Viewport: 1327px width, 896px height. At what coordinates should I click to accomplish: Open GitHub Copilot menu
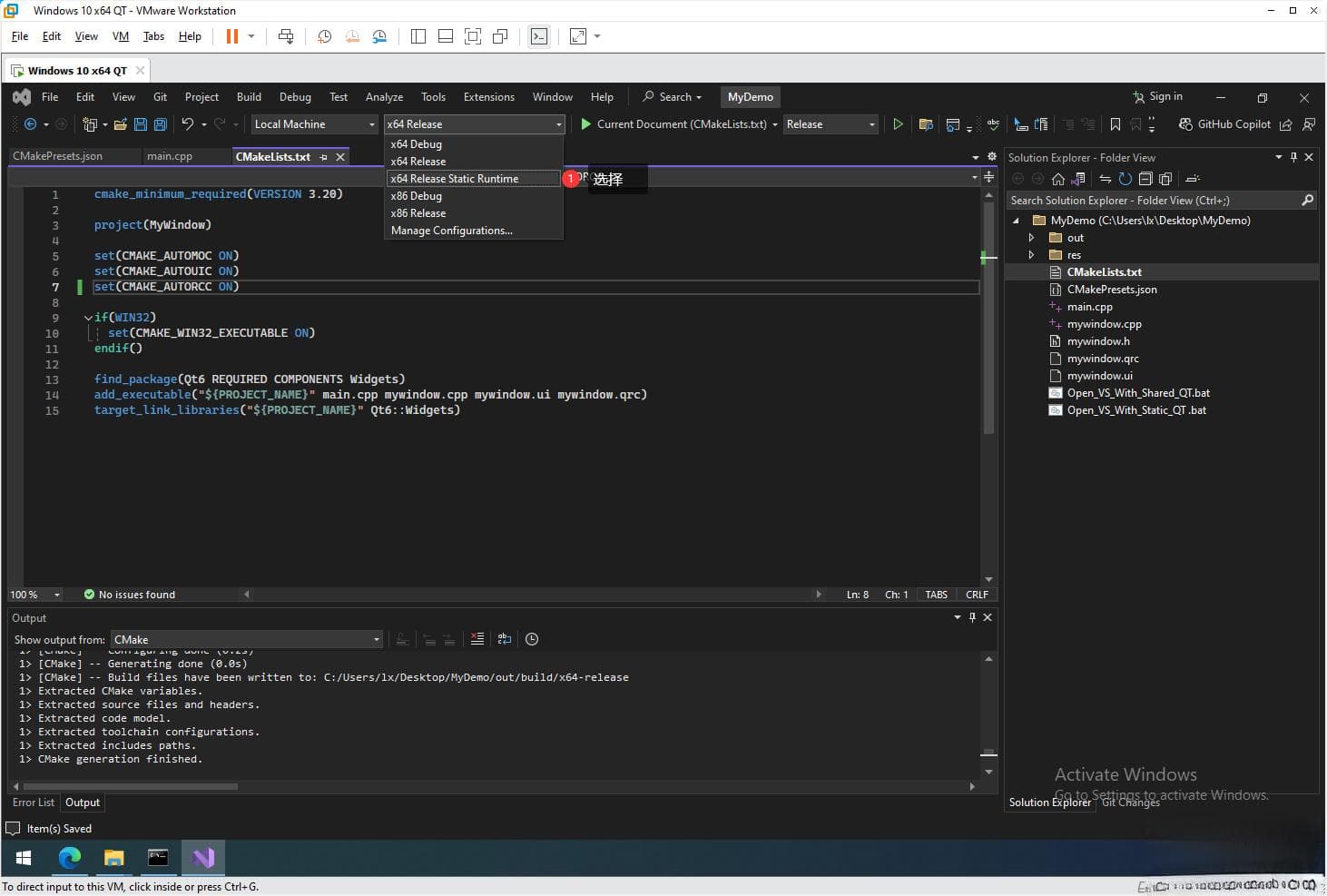pos(1224,124)
